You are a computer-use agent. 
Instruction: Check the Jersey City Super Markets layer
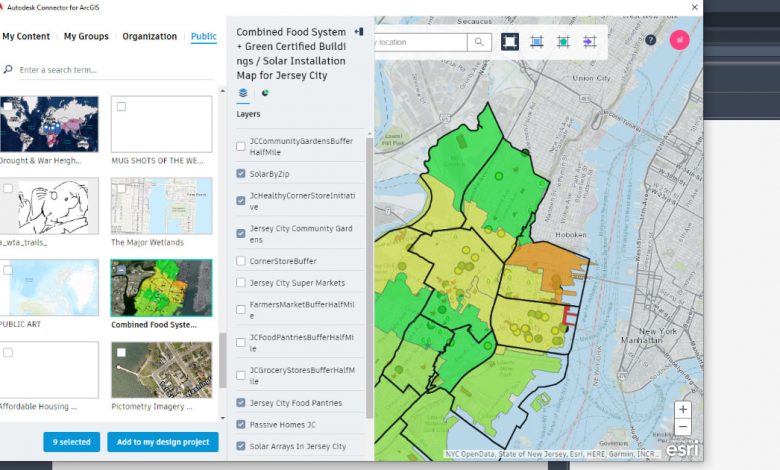click(x=241, y=283)
